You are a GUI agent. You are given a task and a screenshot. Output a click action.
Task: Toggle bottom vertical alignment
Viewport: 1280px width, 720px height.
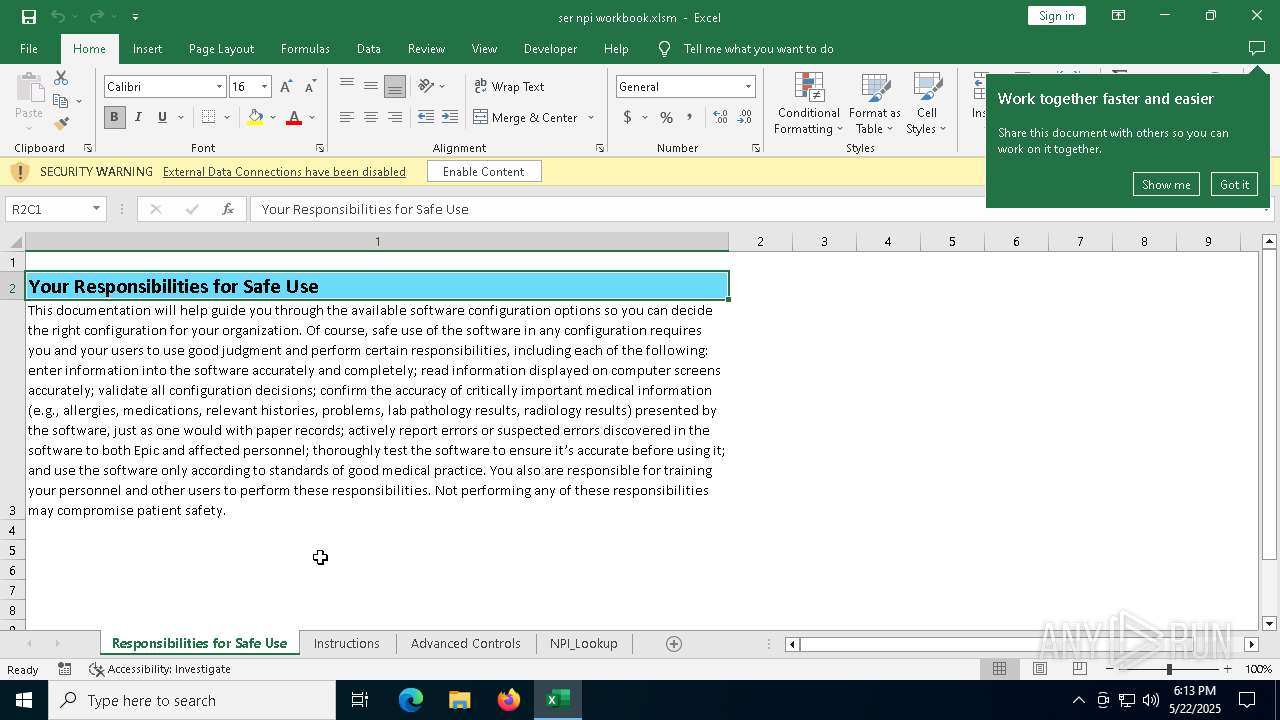click(x=395, y=86)
